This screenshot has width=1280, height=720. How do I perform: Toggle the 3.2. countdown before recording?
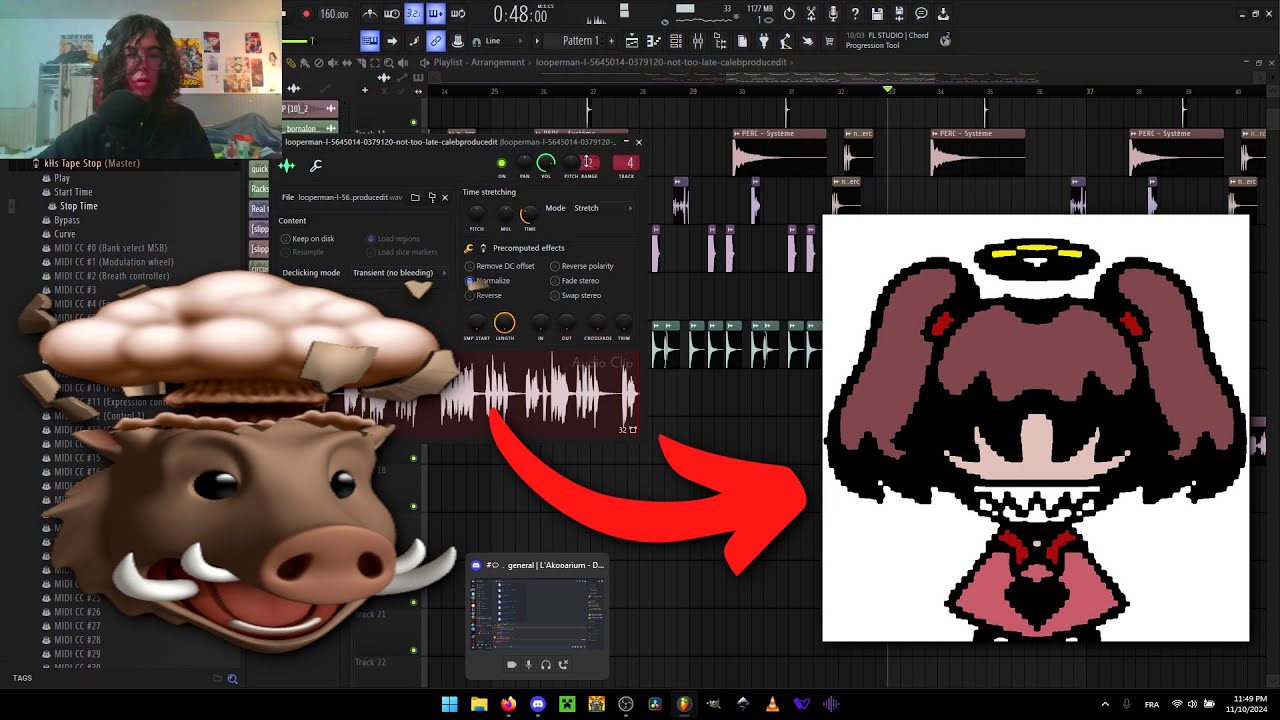(x=414, y=14)
